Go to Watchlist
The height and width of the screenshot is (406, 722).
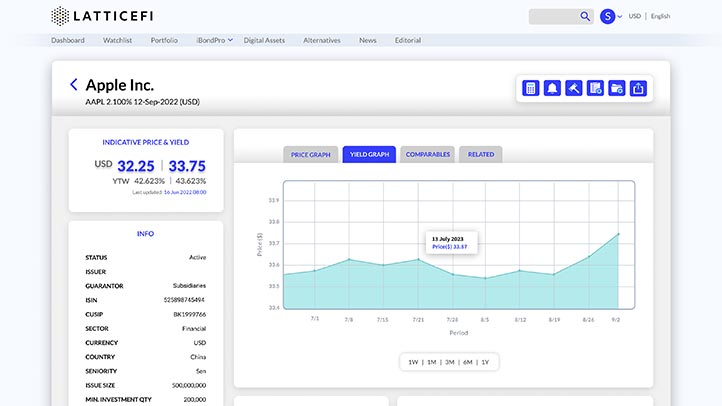(x=117, y=40)
